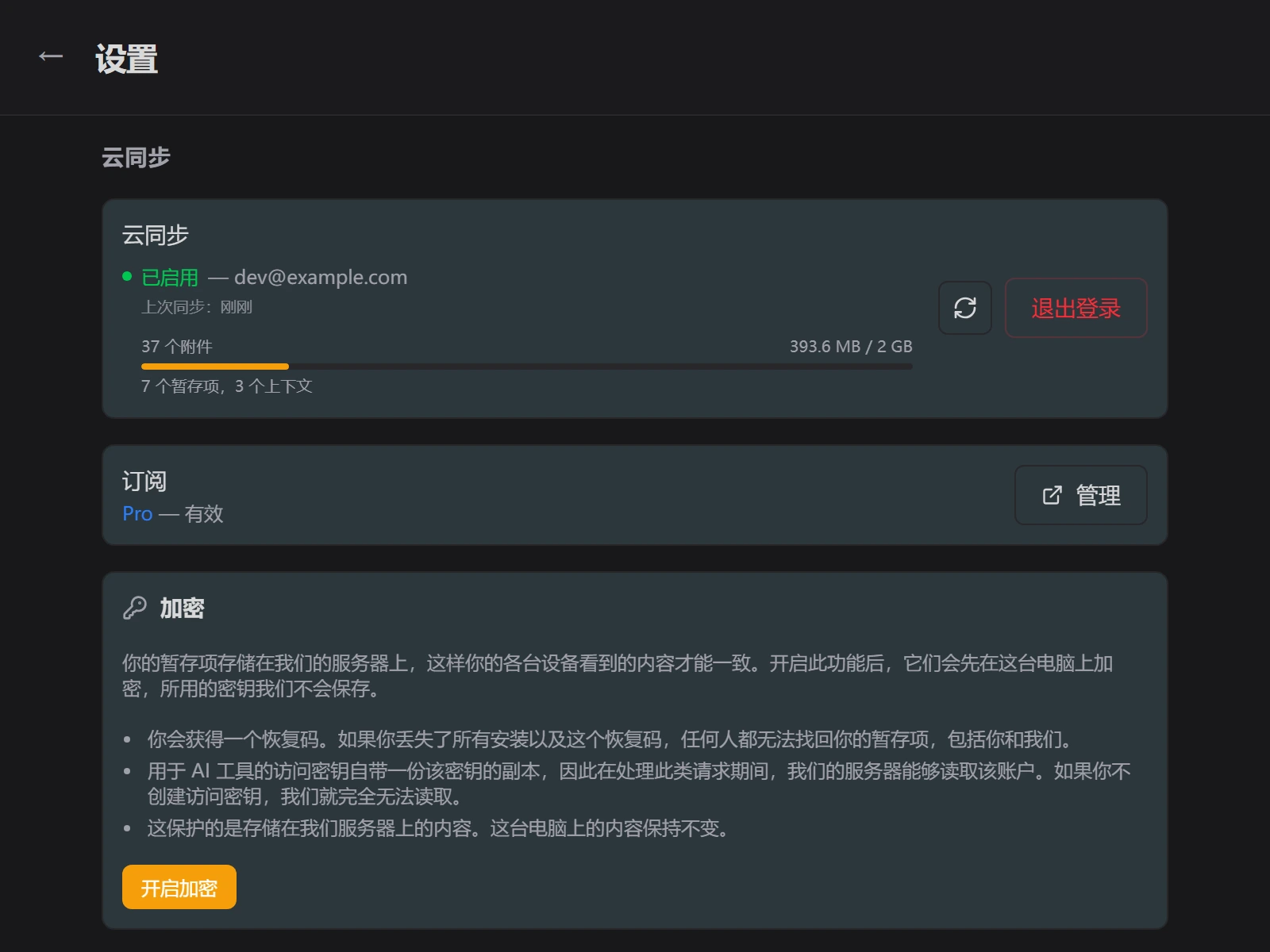The image size is (1270, 952).
Task: Click the 订阅 card title
Action: pos(144,482)
